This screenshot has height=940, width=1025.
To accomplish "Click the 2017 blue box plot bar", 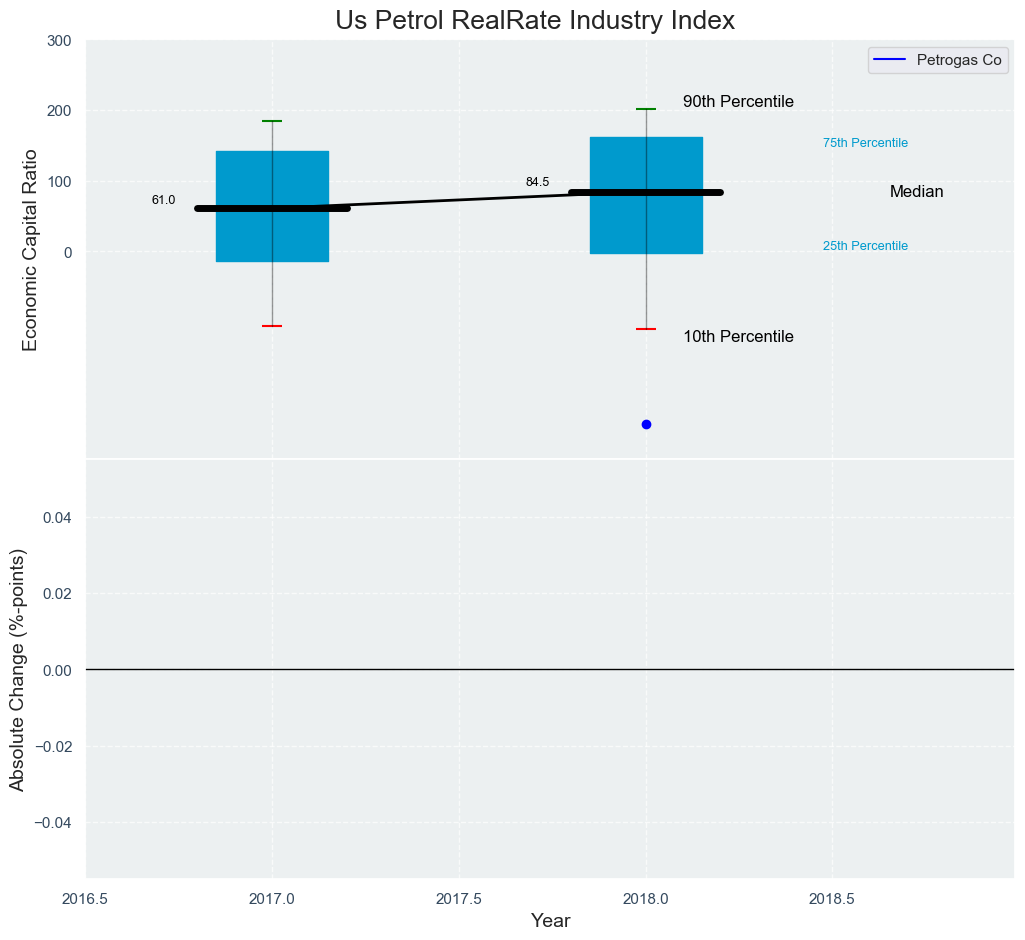I will point(272,207).
